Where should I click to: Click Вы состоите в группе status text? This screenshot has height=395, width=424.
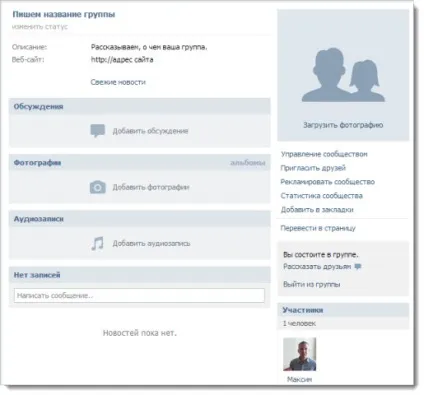tap(321, 255)
